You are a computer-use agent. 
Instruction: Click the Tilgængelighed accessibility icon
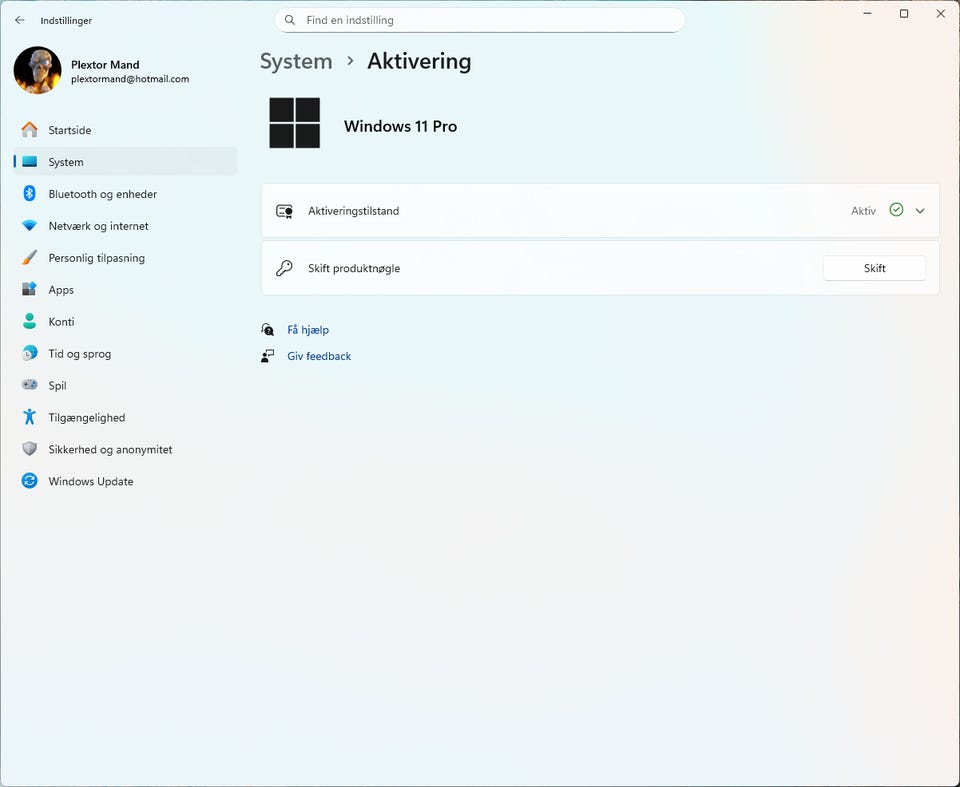(x=29, y=417)
